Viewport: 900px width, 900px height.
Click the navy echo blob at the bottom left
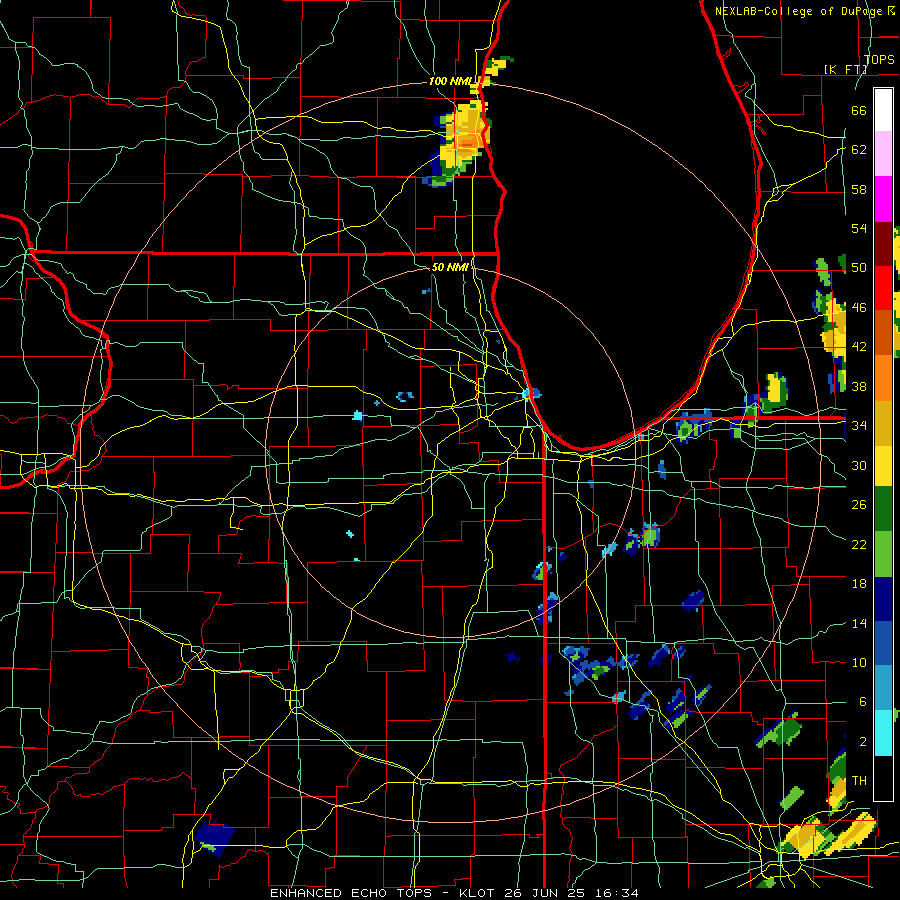point(214,839)
